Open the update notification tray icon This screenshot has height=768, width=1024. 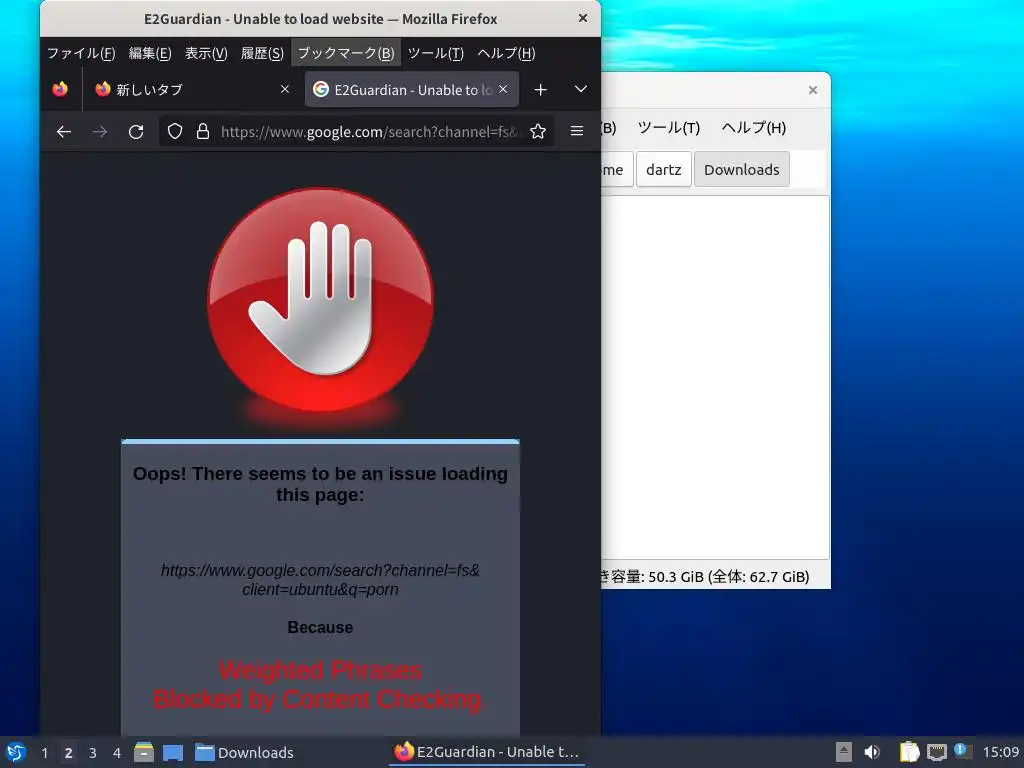pos(963,751)
